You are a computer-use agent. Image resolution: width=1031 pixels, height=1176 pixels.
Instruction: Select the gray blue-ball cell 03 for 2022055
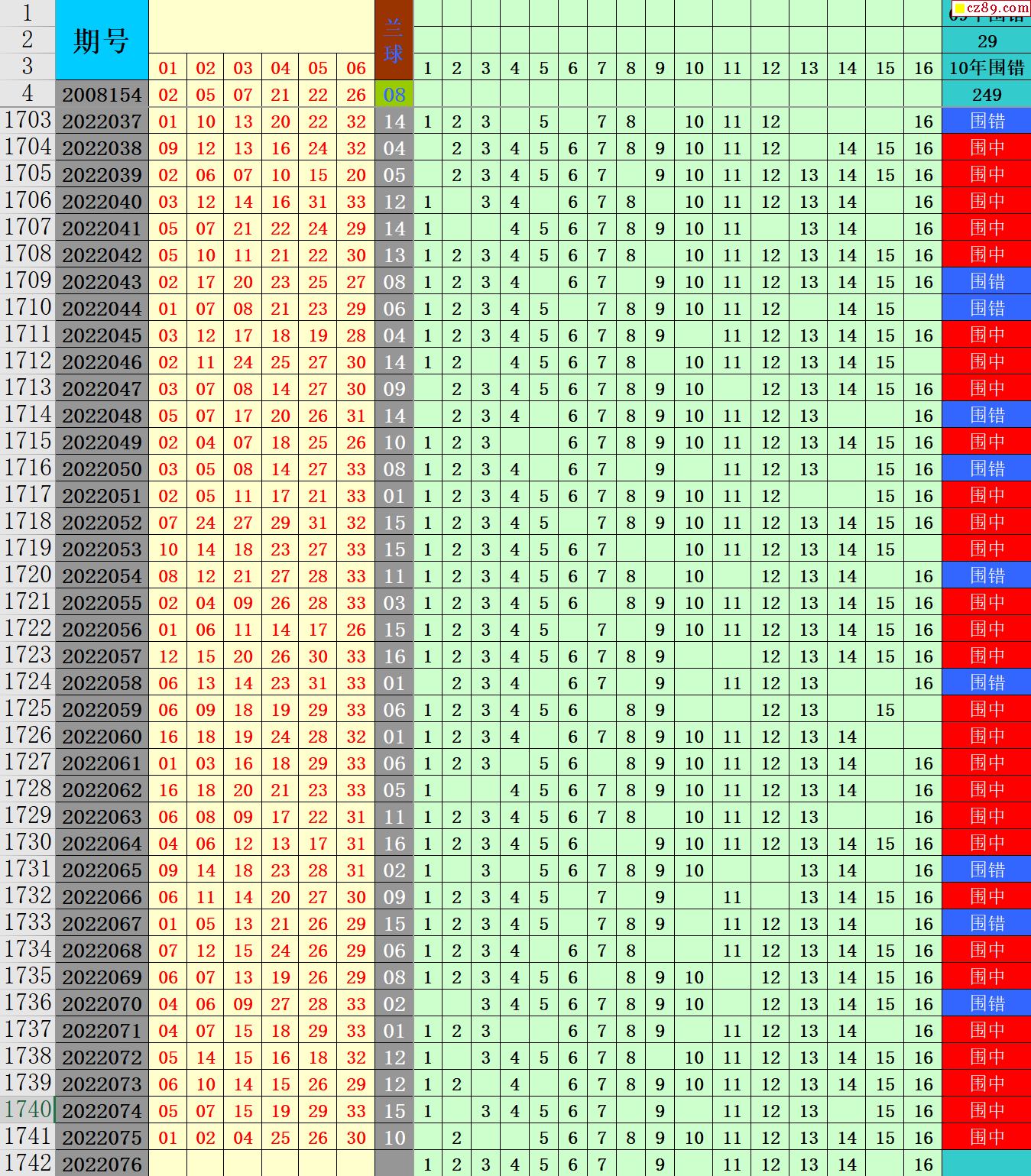(x=394, y=602)
